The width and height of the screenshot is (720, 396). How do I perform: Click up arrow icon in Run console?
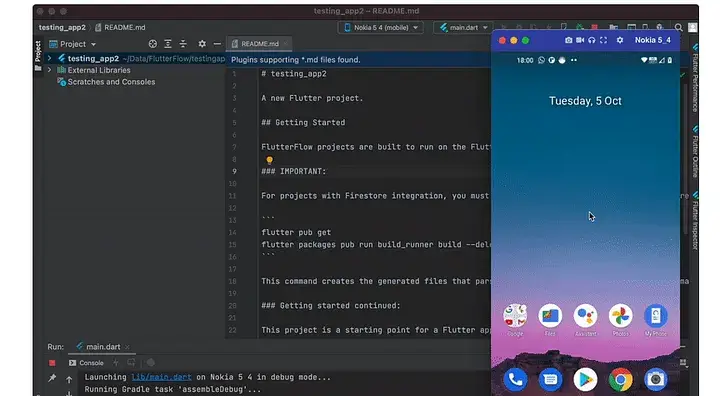69,379
